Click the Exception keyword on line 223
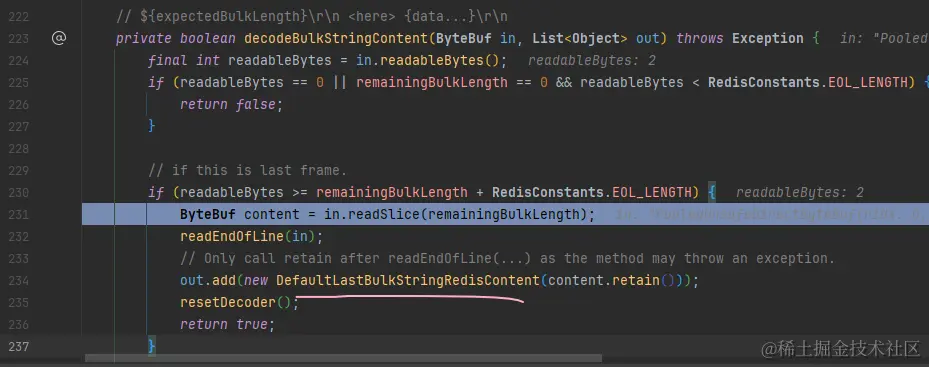This screenshot has width=929, height=367. tap(768, 39)
